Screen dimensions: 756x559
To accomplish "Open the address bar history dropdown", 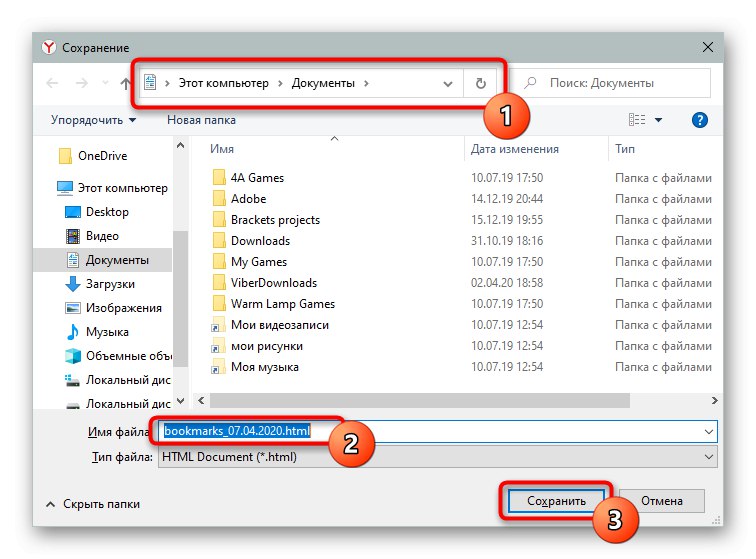I will pos(448,84).
